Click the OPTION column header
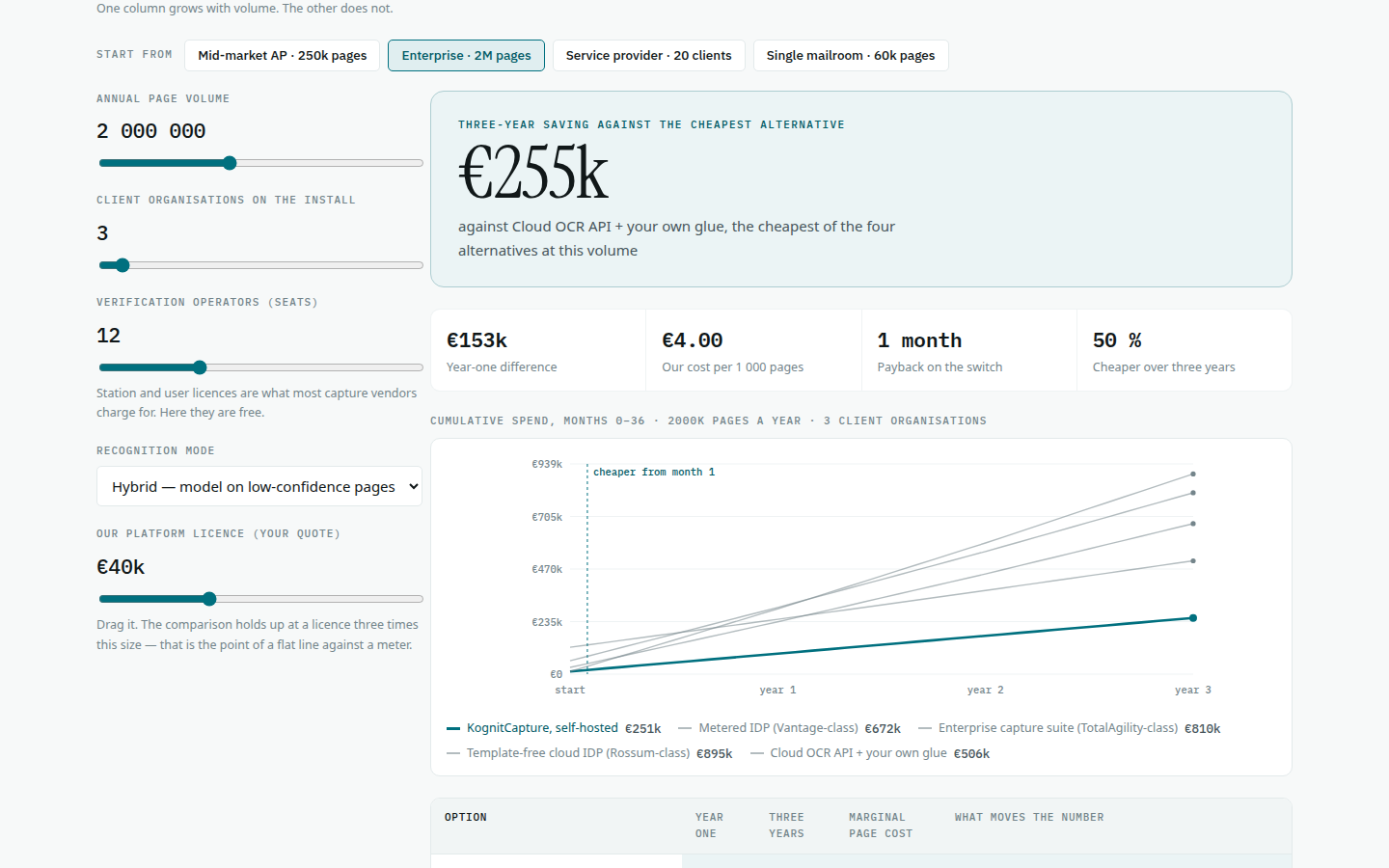Screen dimensions: 1389x868 click(466, 818)
